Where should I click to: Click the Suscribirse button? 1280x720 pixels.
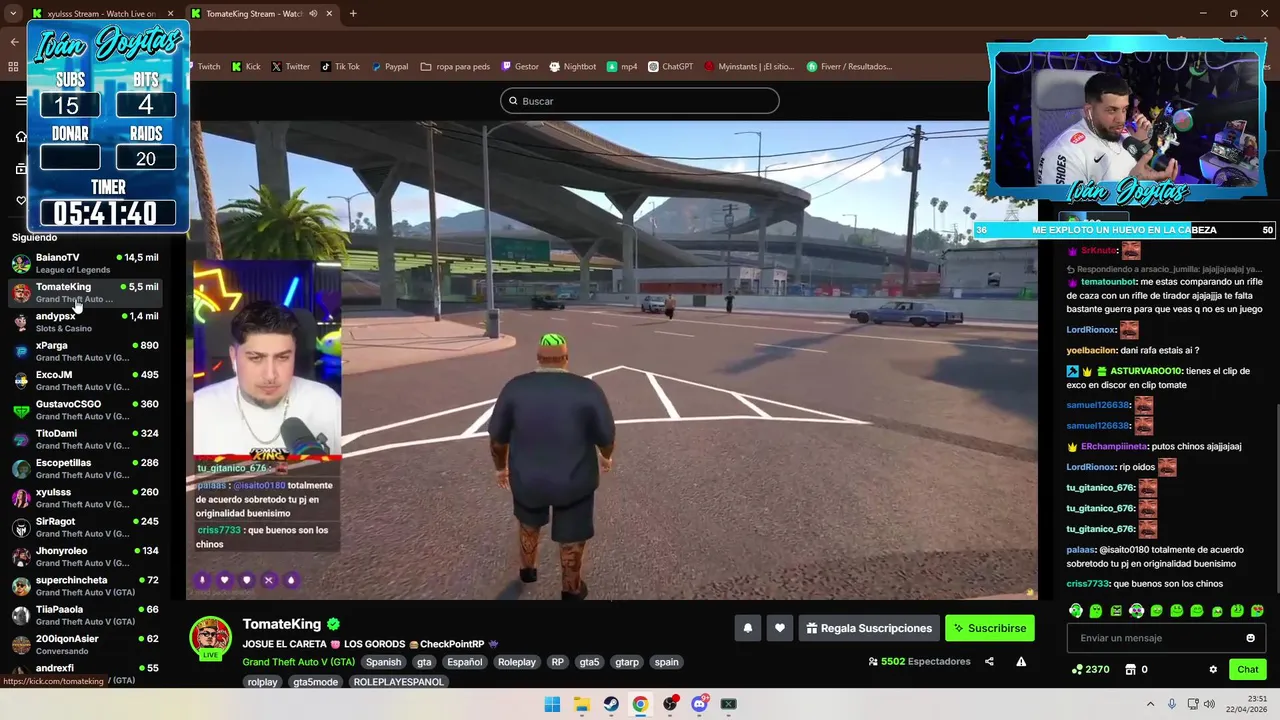(990, 628)
